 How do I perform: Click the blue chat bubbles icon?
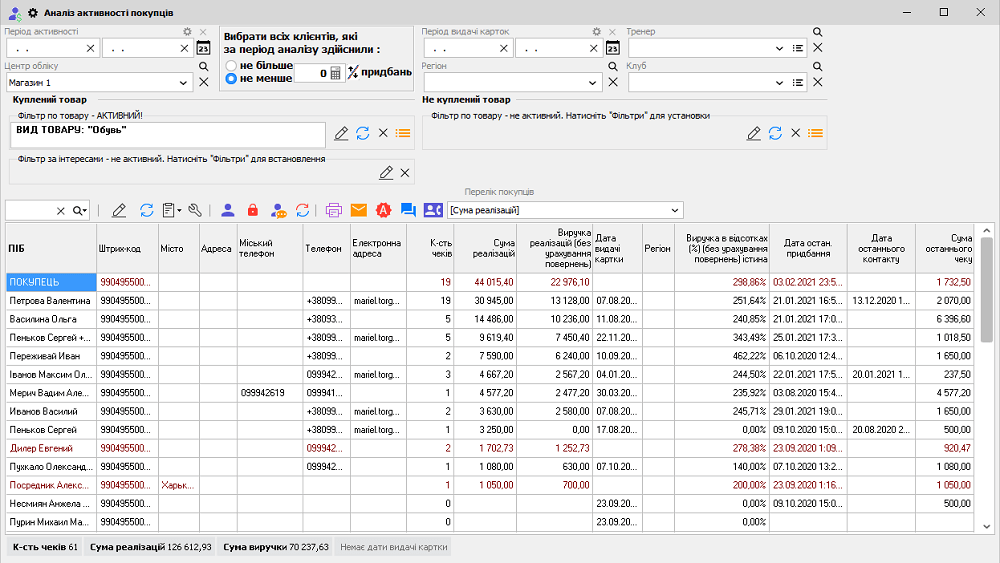click(408, 210)
